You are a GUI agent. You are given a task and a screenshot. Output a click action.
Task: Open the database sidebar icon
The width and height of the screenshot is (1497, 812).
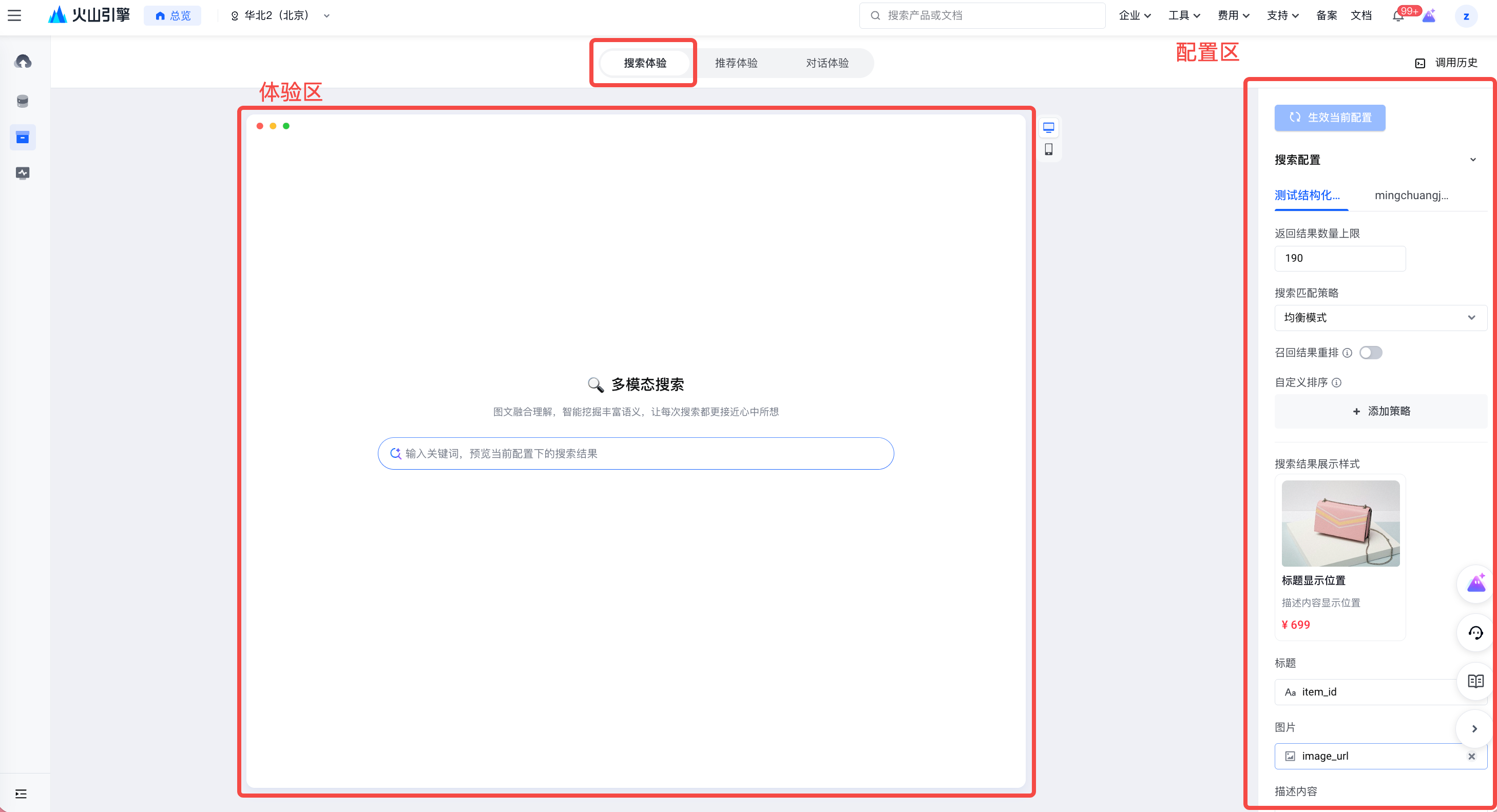coord(23,101)
